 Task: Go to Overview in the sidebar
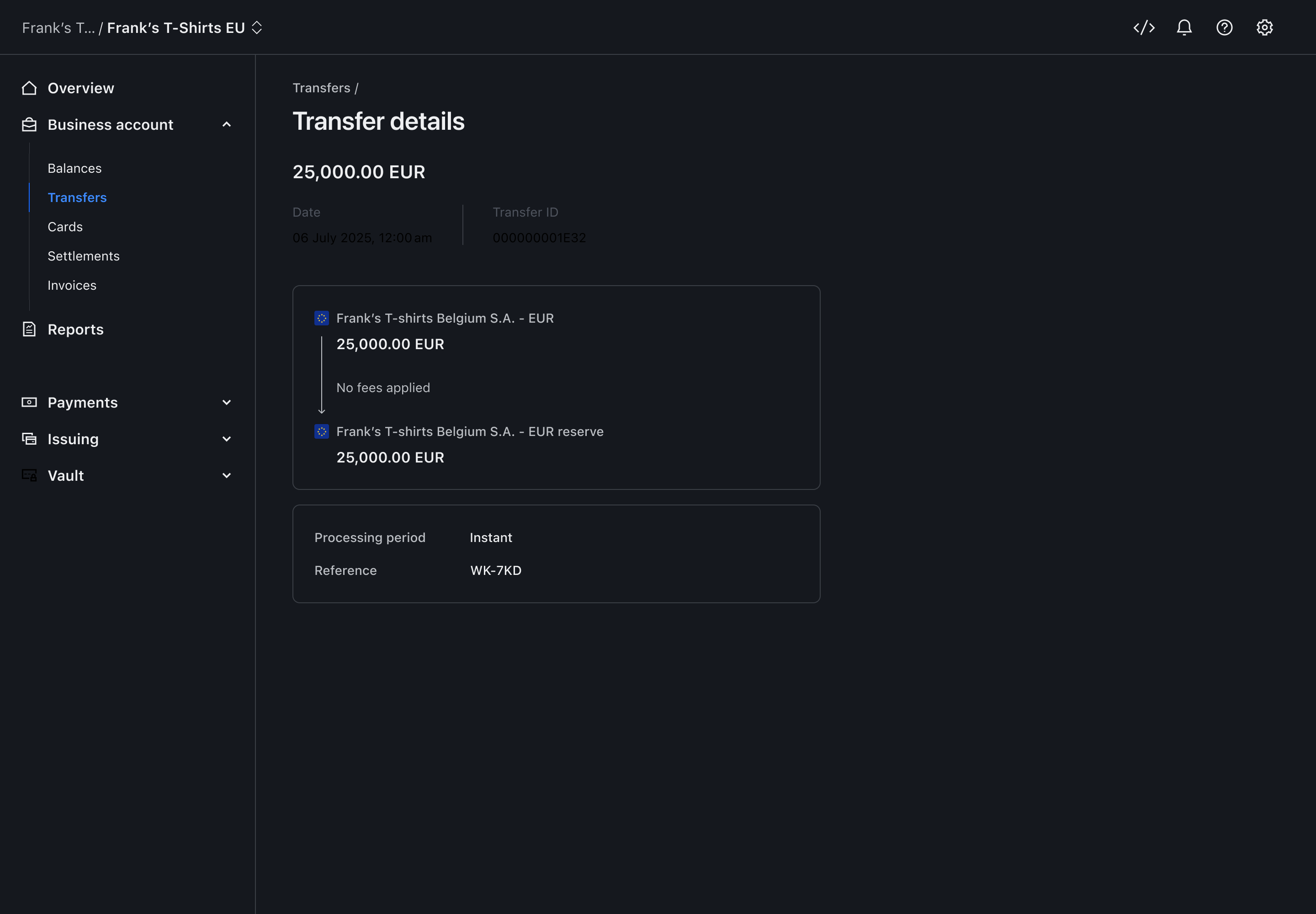point(81,88)
